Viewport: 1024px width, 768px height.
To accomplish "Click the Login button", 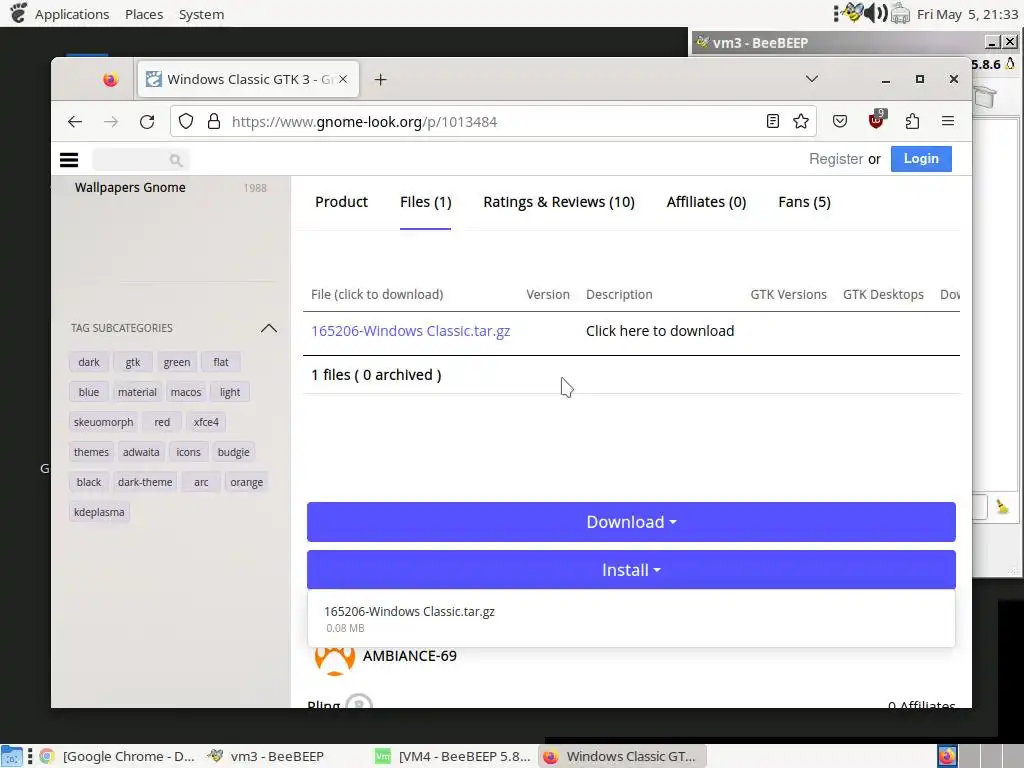I will click(921, 159).
